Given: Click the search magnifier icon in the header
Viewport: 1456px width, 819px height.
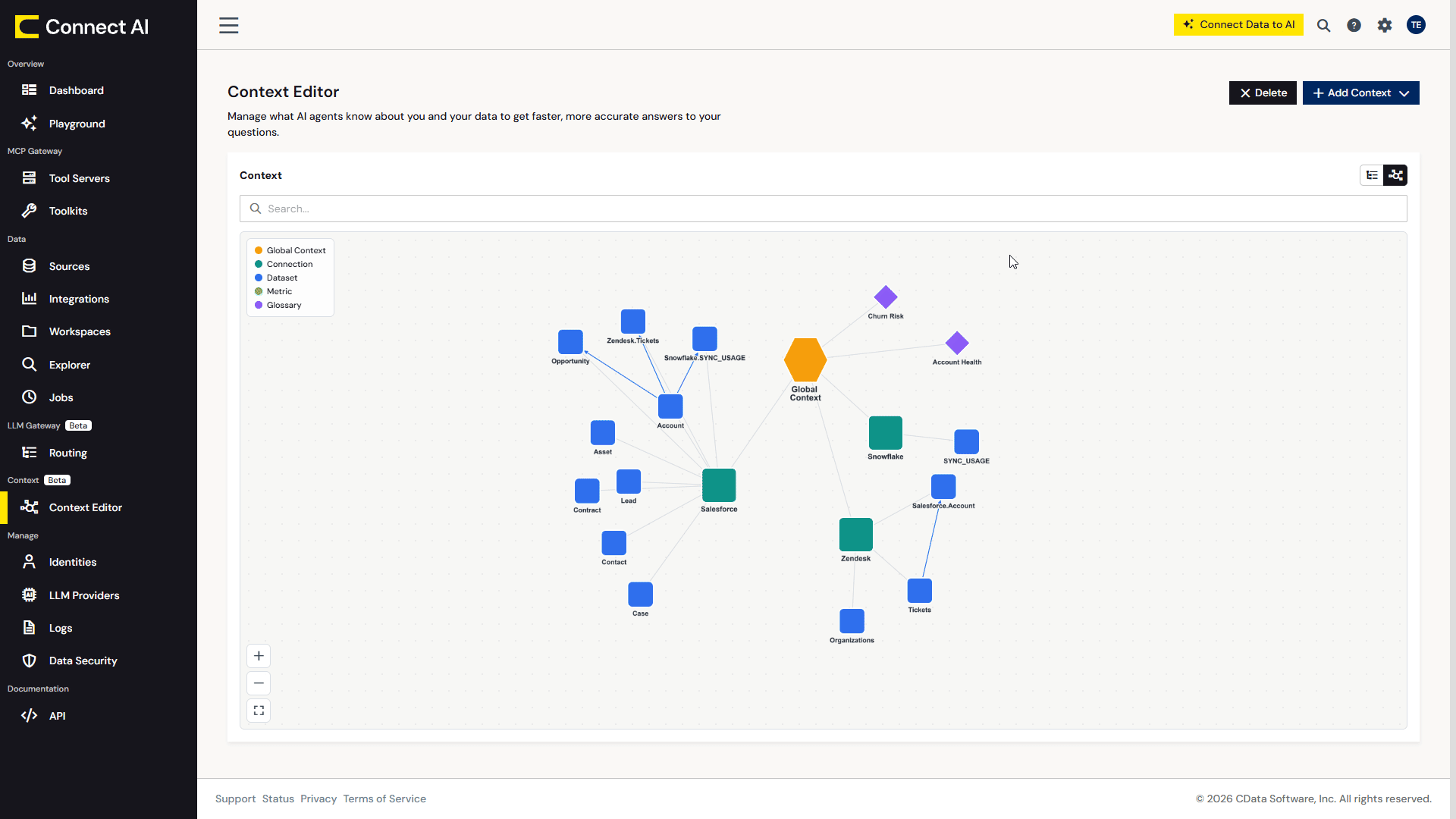Looking at the screenshot, I should (1323, 25).
